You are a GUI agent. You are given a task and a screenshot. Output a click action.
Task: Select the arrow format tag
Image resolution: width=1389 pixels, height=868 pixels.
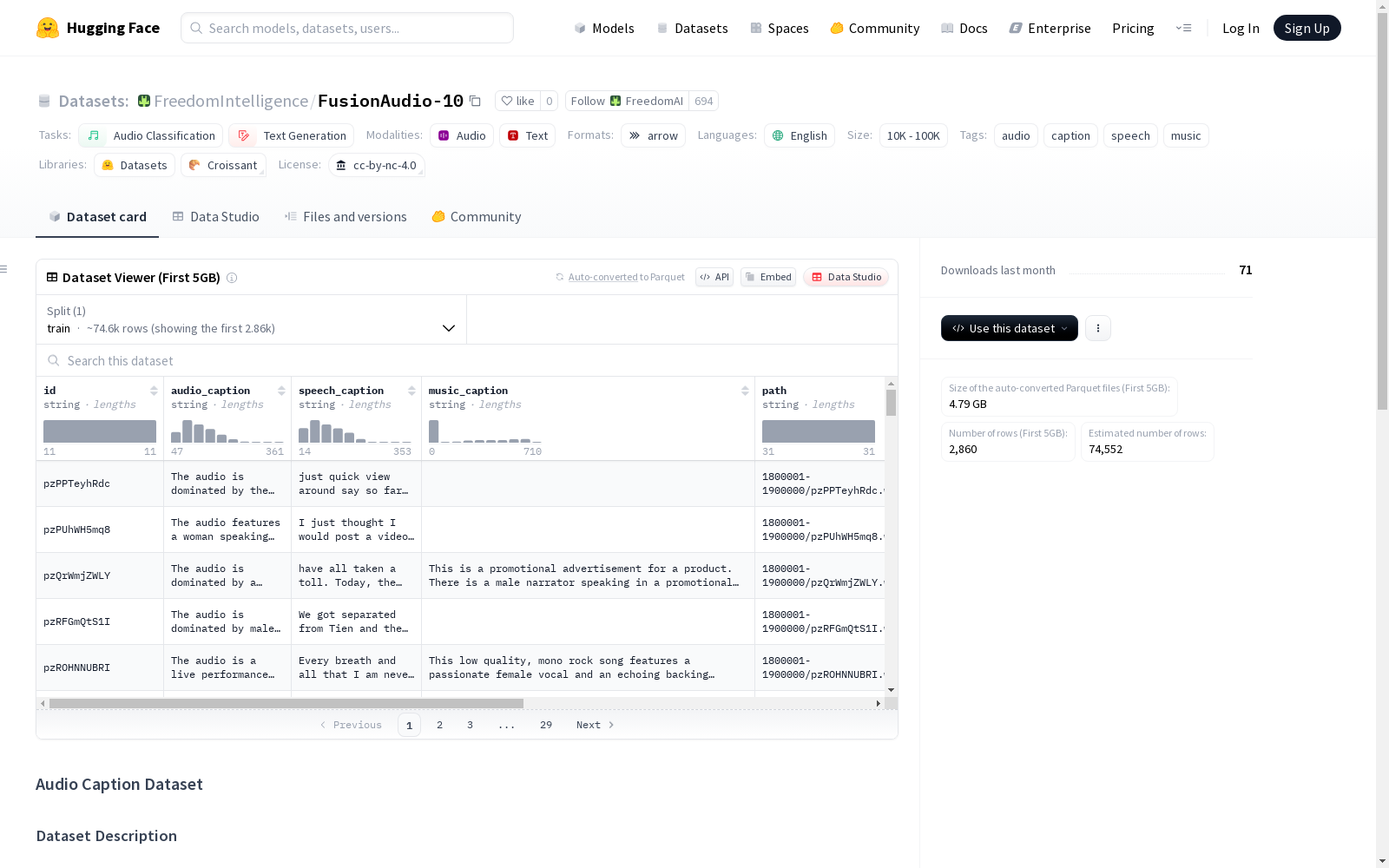pos(653,135)
